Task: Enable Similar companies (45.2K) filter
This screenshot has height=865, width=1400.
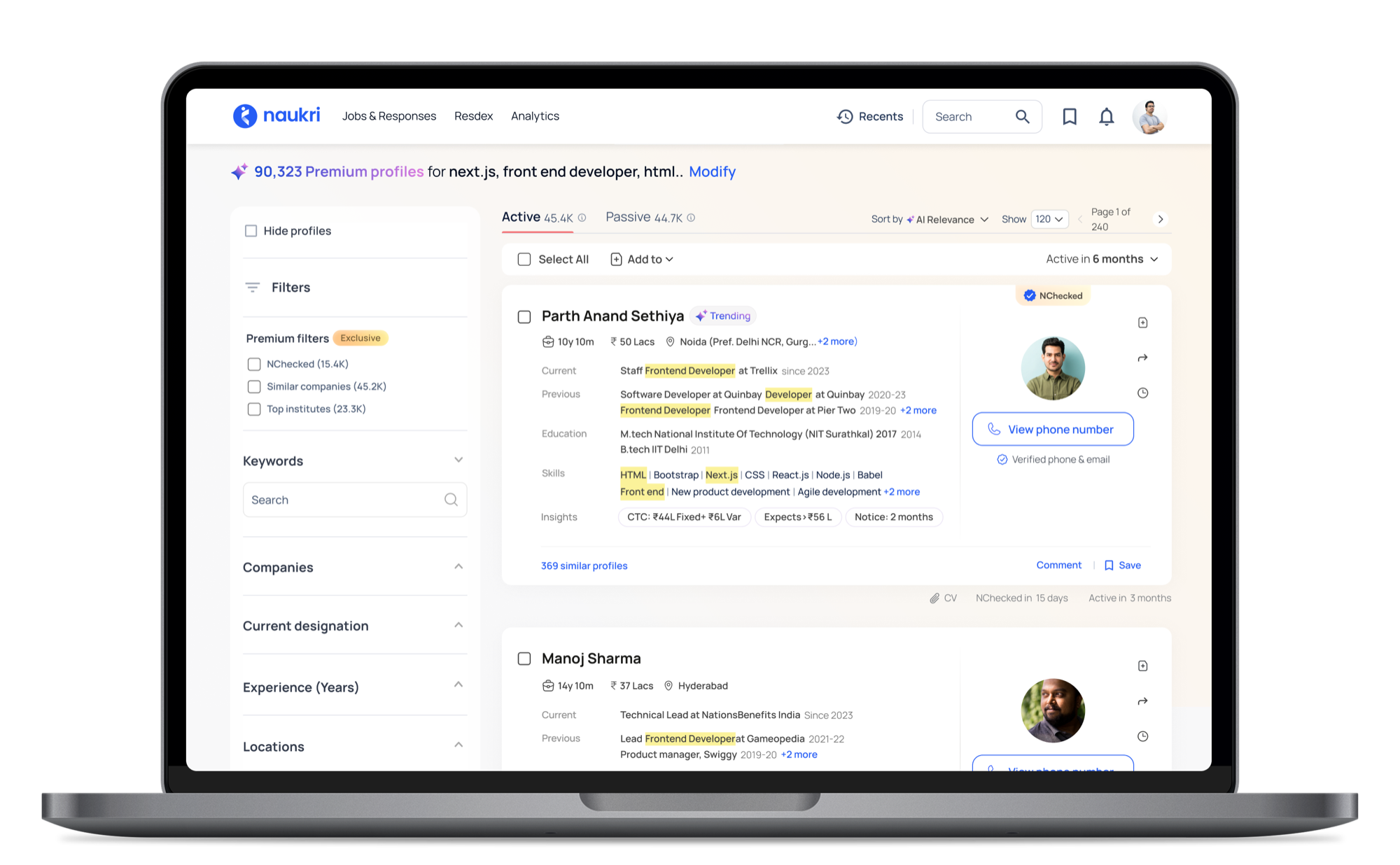Action: [254, 386]
